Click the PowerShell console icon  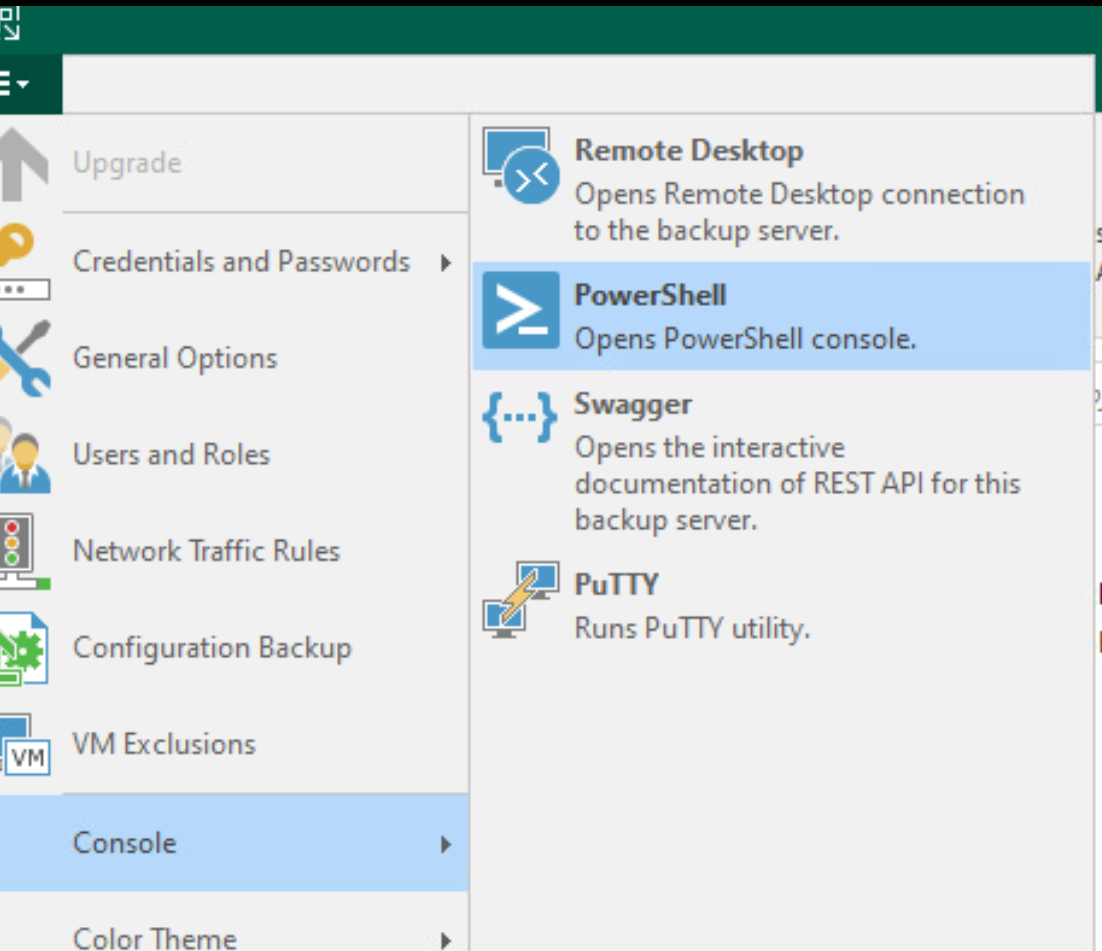(x=521, y=311)
